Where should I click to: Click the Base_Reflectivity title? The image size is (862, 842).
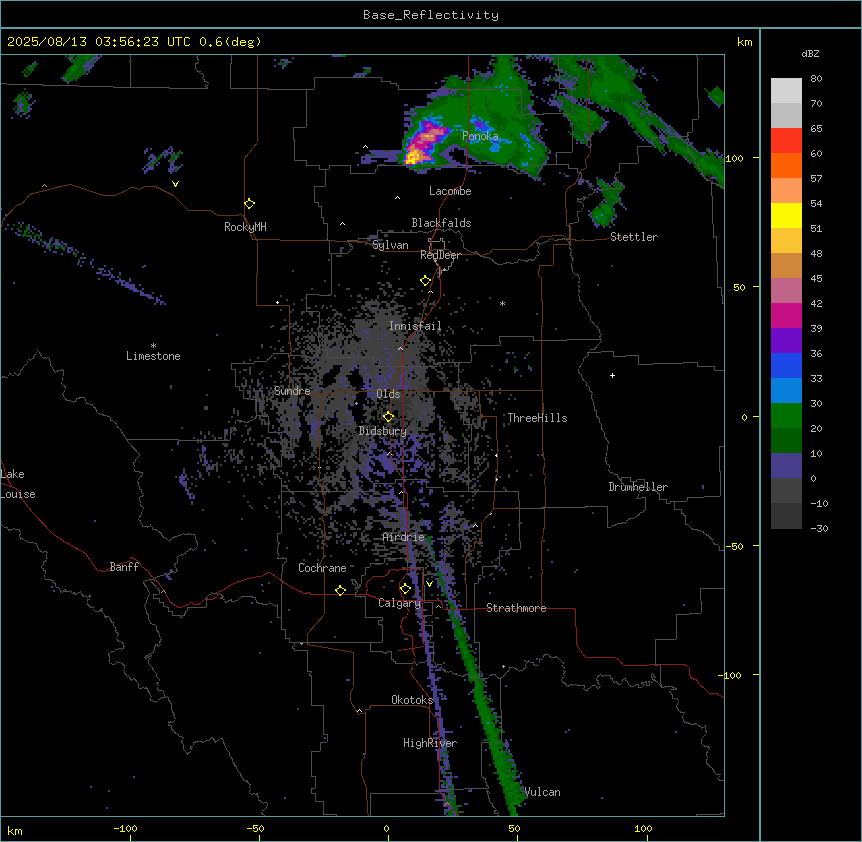[431, 15]
